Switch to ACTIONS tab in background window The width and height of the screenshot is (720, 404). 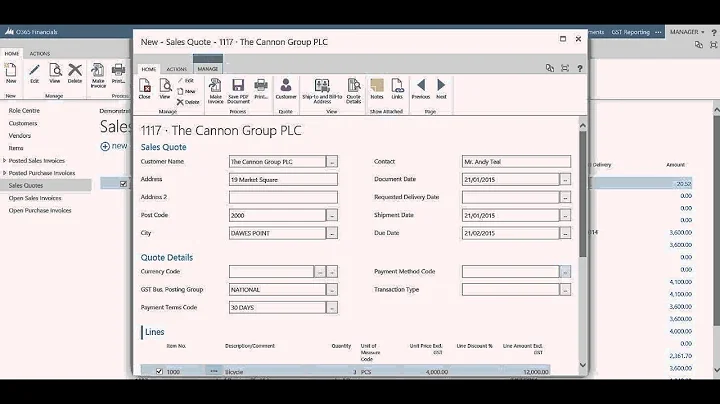[40, 54]
